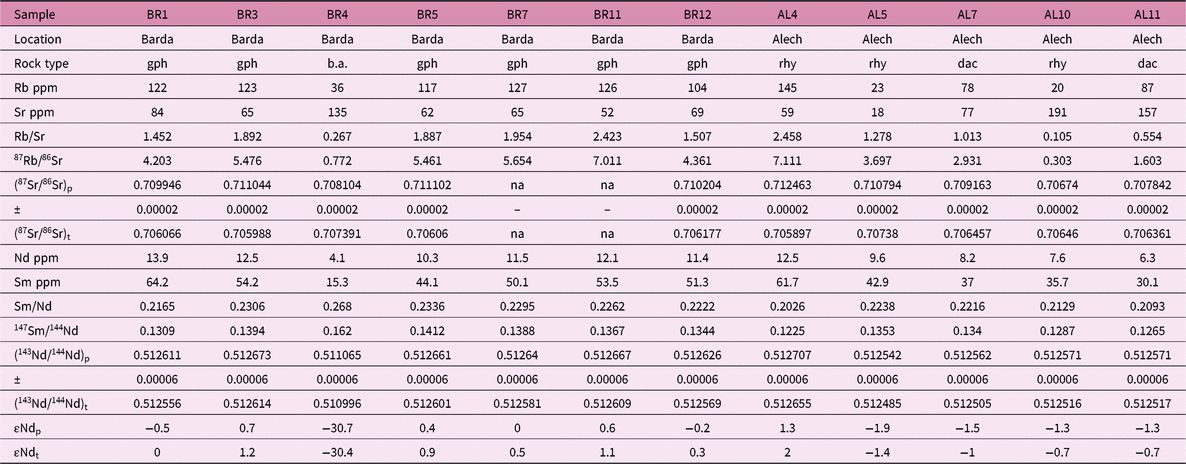The height and width of the screenshot is (464, 1186).
Task: Click the BR1 column header
Action: (156, 15)
